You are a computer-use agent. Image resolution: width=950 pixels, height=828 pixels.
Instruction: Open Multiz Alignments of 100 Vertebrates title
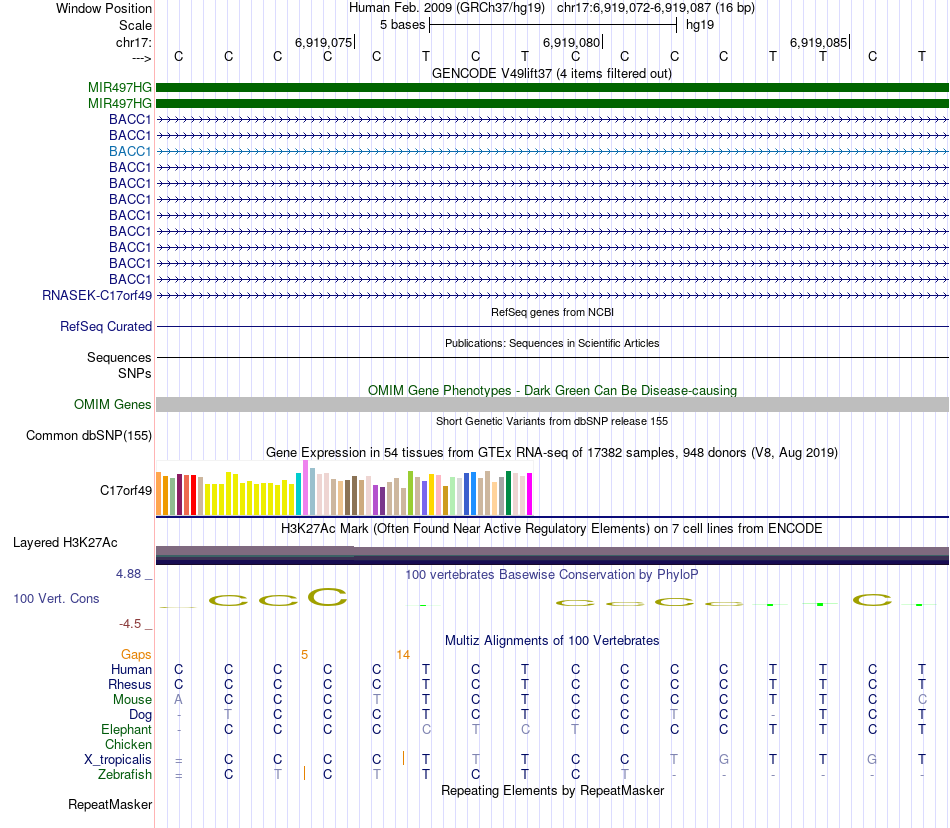552,640
